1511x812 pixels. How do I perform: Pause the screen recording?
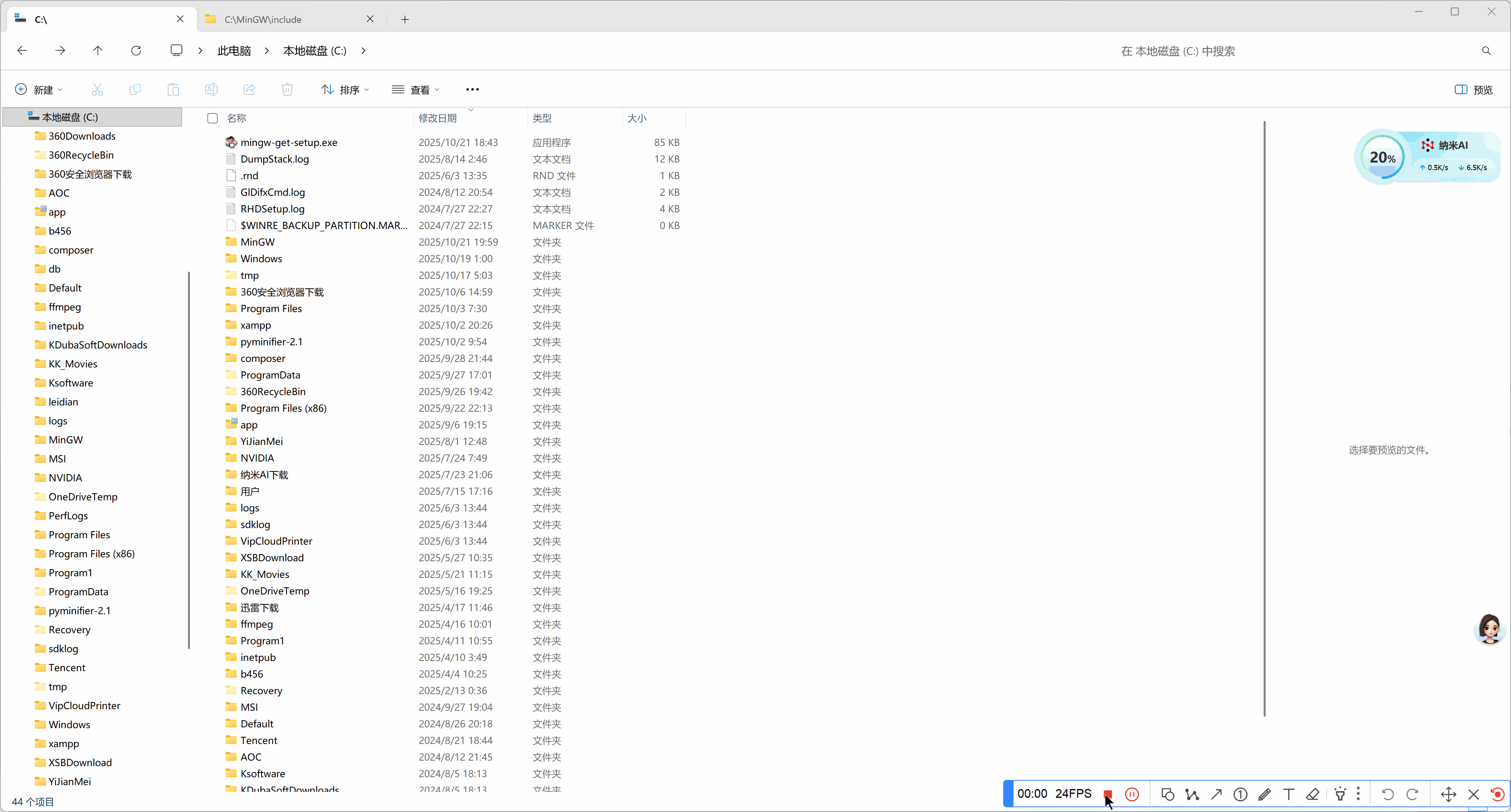click(1131, 794)
